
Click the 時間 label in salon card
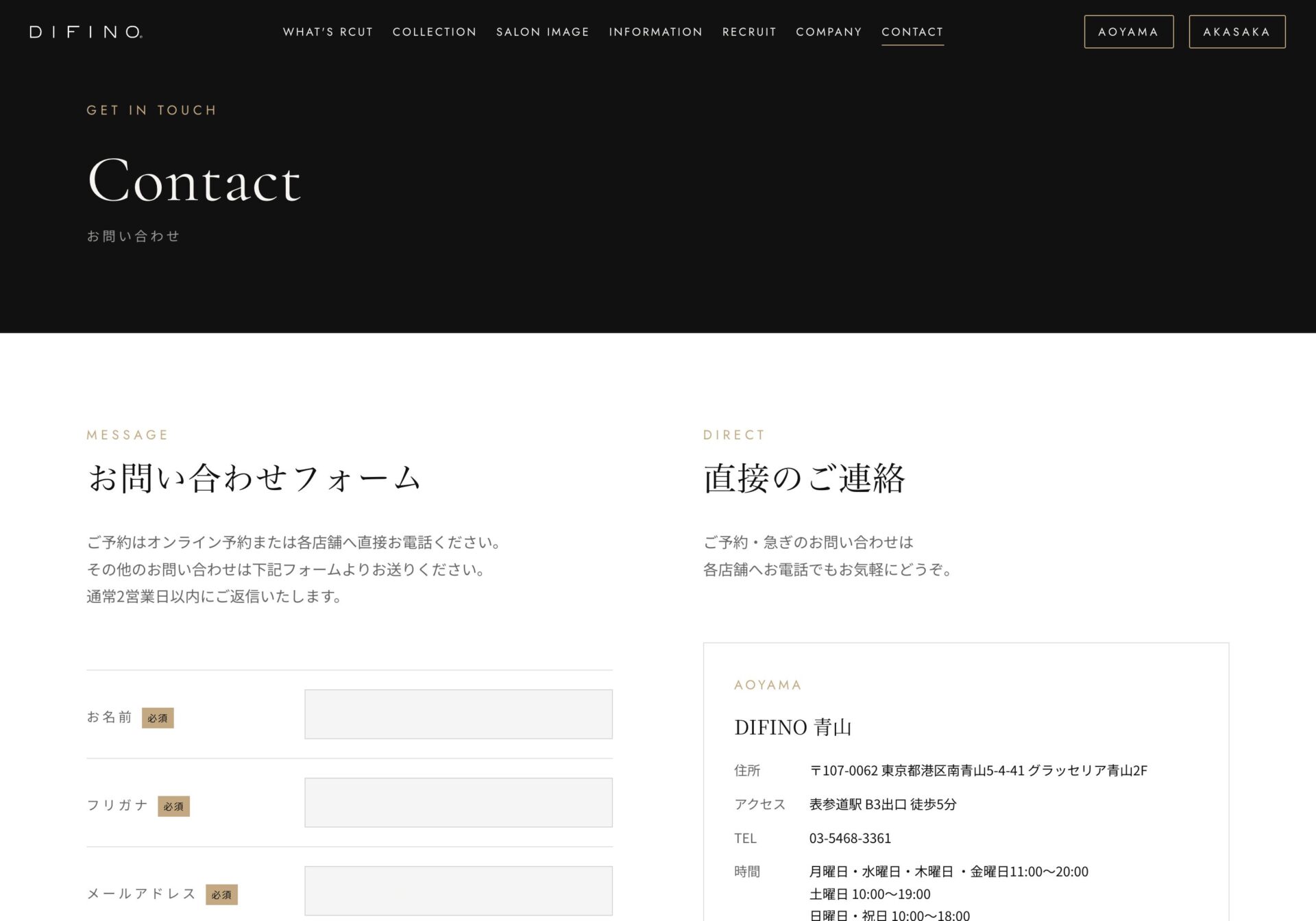click(x=747, y=872)
